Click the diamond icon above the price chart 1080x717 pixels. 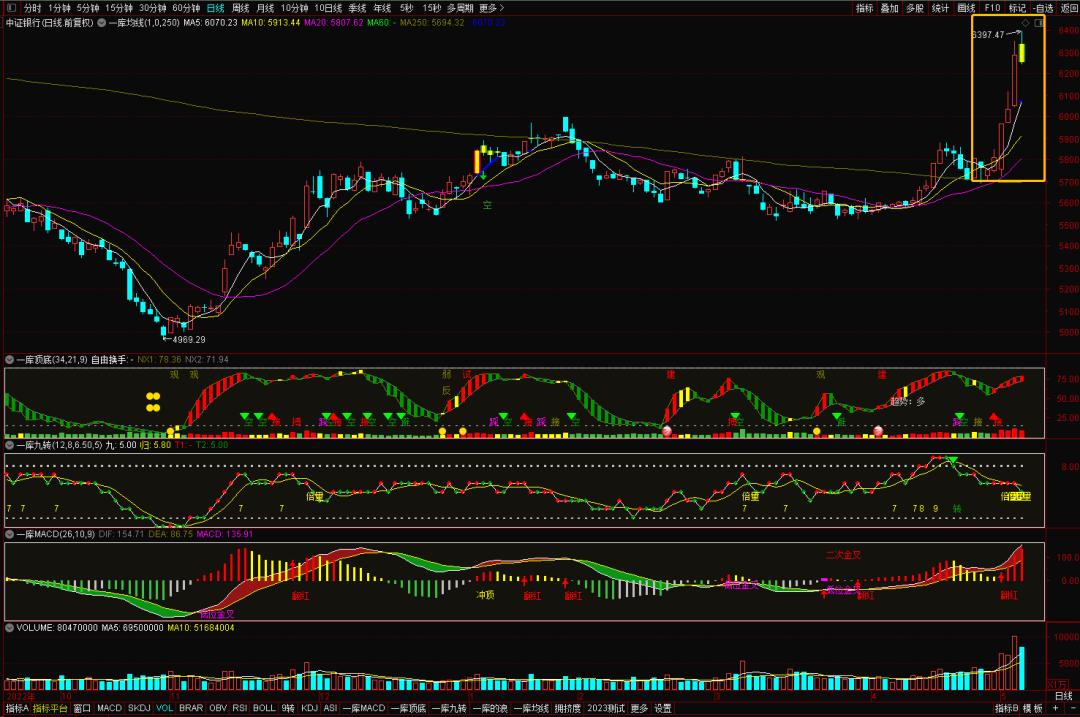pyautogui.click(x=1025, y=23)
